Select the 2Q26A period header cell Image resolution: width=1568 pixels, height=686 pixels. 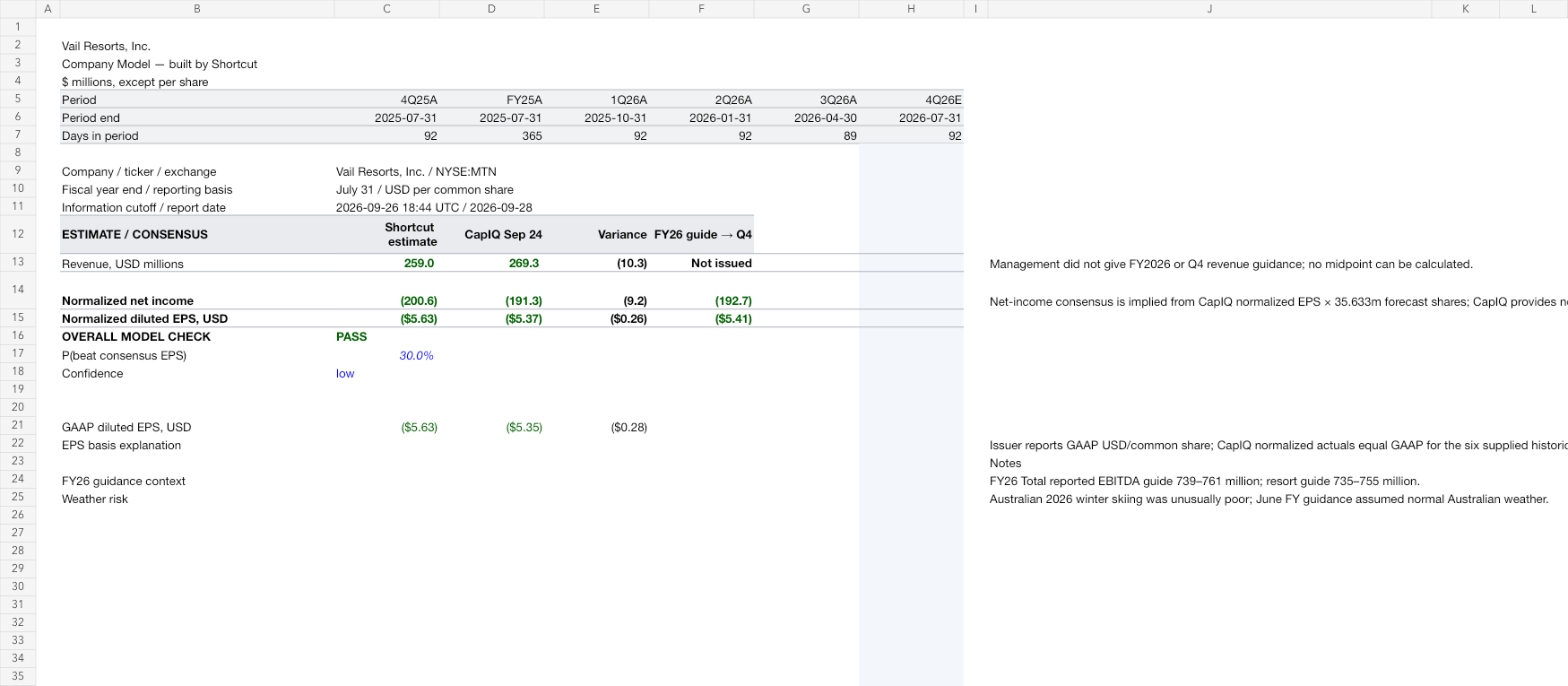(701, 100)
